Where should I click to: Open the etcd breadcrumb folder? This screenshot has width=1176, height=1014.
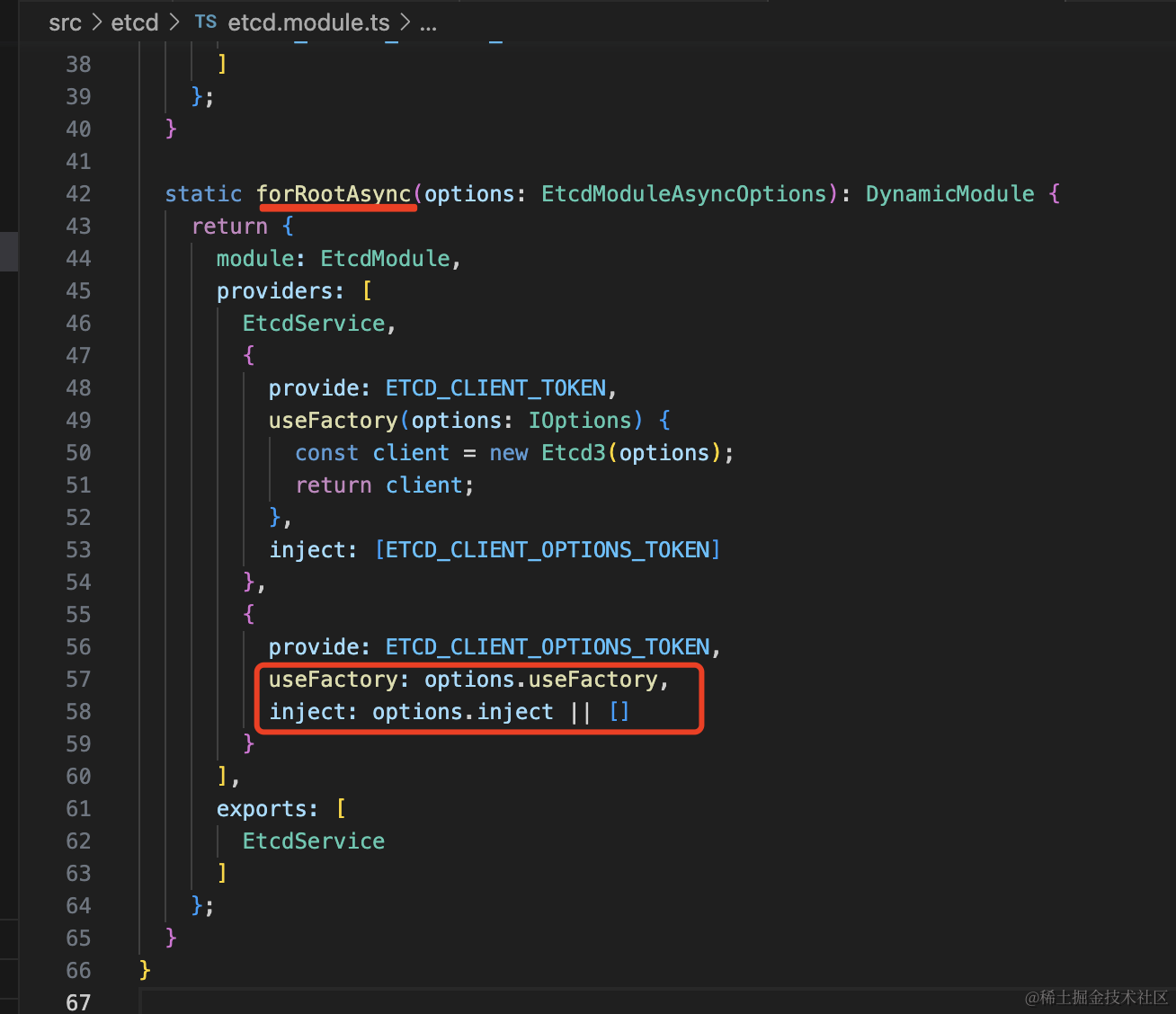135,22
